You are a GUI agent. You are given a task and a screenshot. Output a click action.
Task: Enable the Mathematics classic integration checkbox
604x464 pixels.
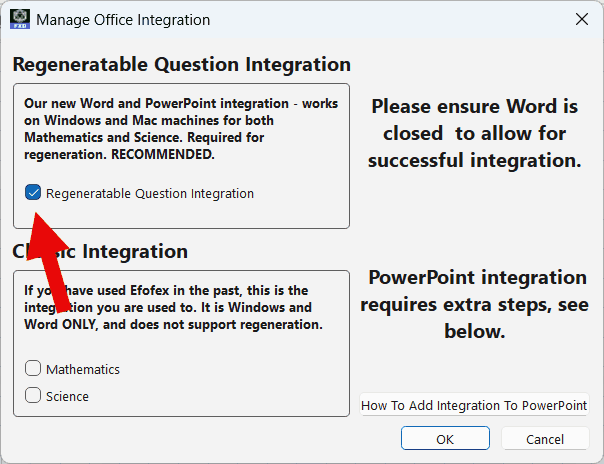(33, 369)
